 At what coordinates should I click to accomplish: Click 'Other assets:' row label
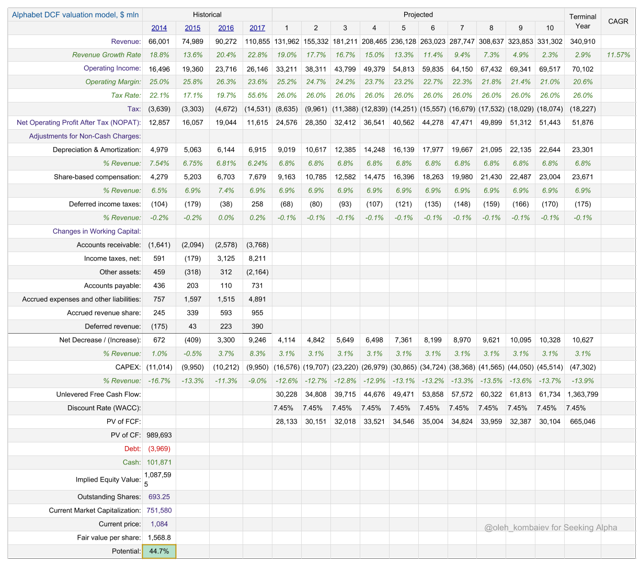click(x=120, y=272)
